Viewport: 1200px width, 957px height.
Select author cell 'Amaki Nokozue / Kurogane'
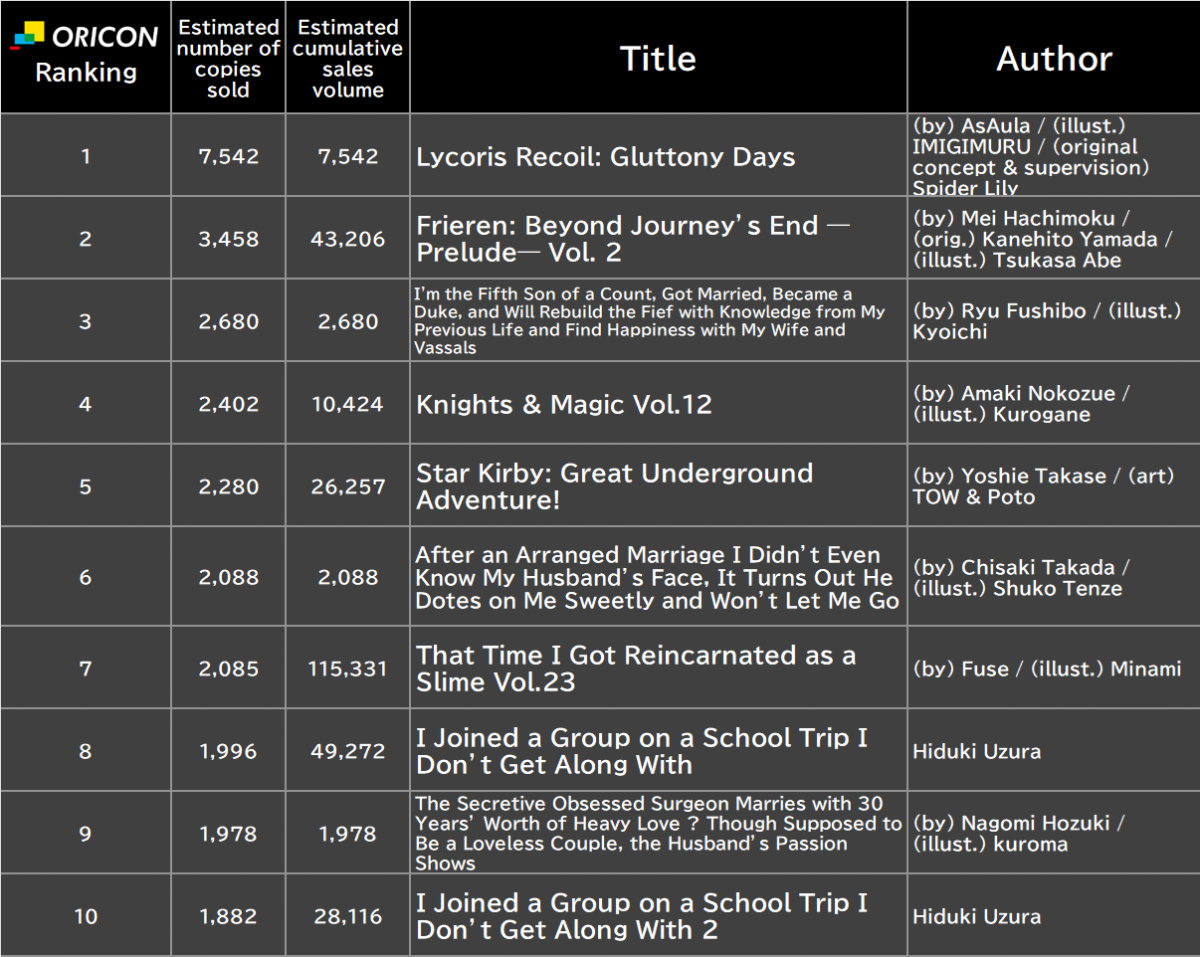1053,404
